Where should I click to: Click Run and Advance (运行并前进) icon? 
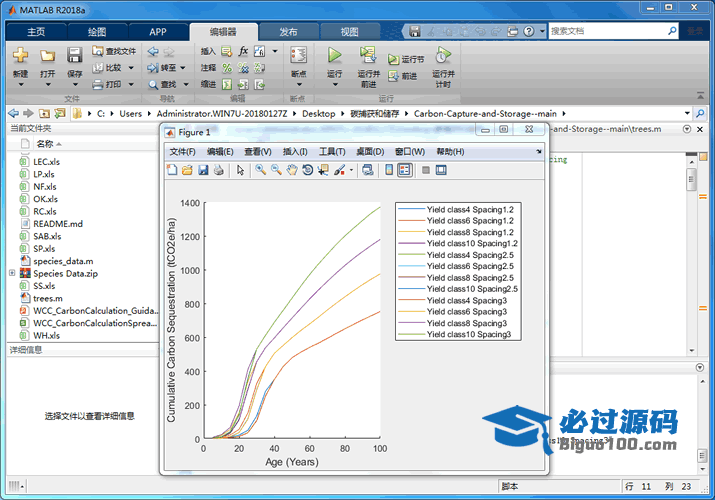click(368, 55)
